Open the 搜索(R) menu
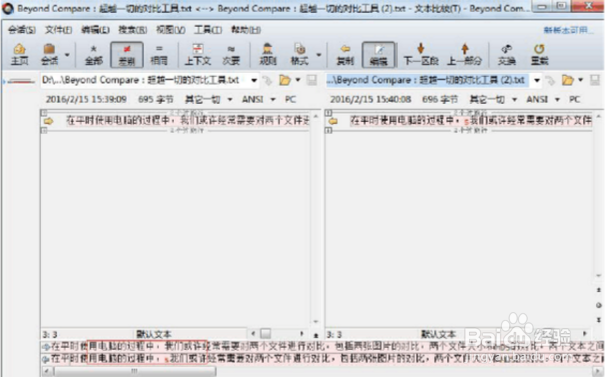The width and height of the screenshot is (605, 377). click(132, 30)
